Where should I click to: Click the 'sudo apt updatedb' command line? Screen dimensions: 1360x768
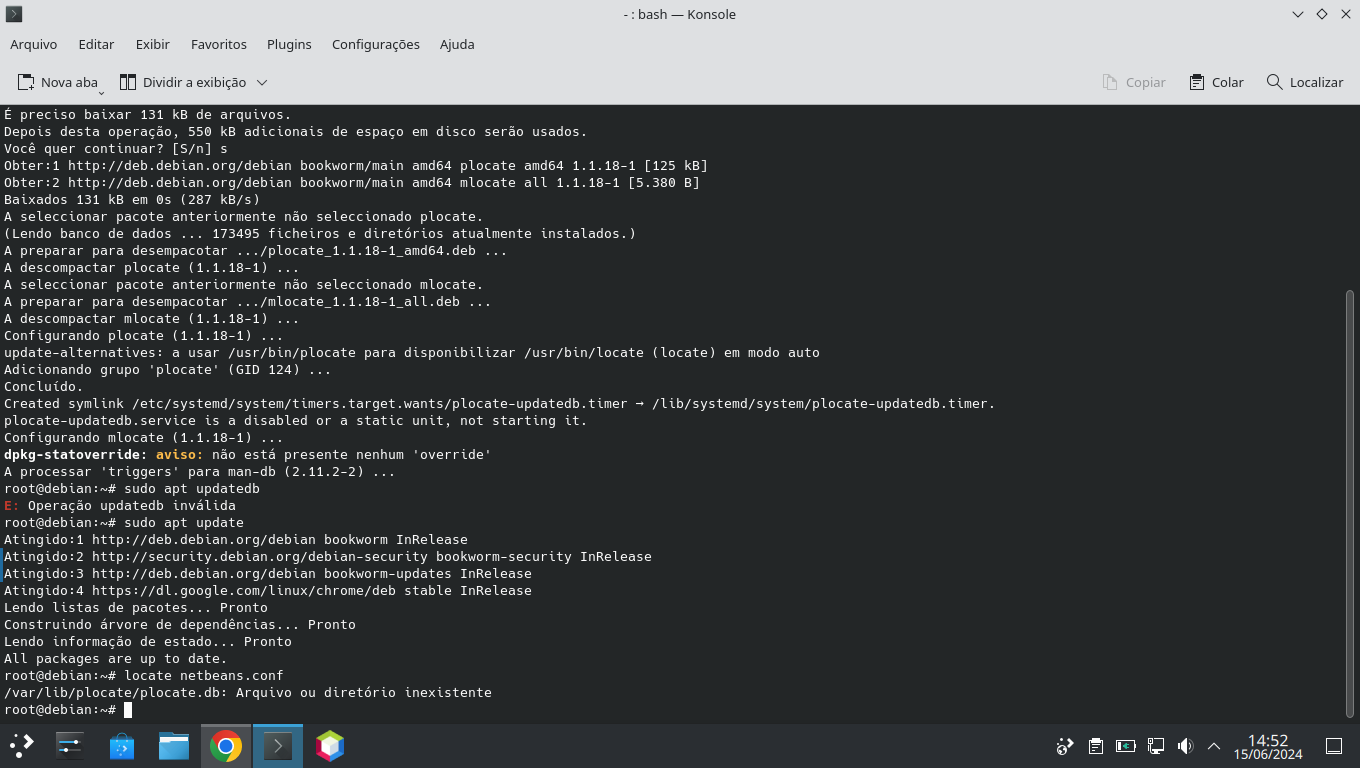pyautogui.click(x=132, y=488)
